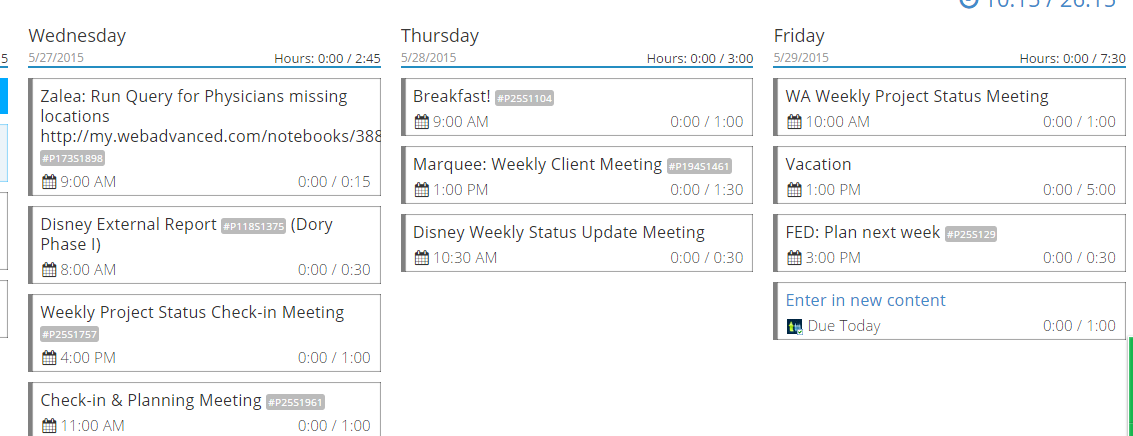Select the #P118S1375 tag on Disney External Report
Screen dimensions: 1133x436
[x=253, y=226]
